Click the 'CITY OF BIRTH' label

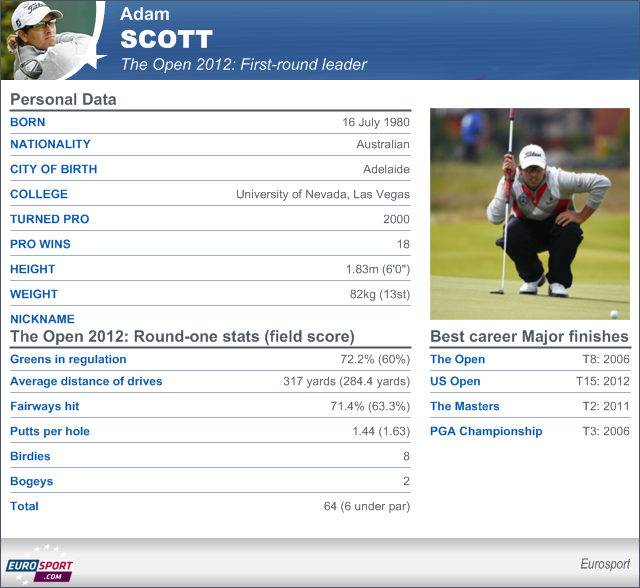click(53, 169)
